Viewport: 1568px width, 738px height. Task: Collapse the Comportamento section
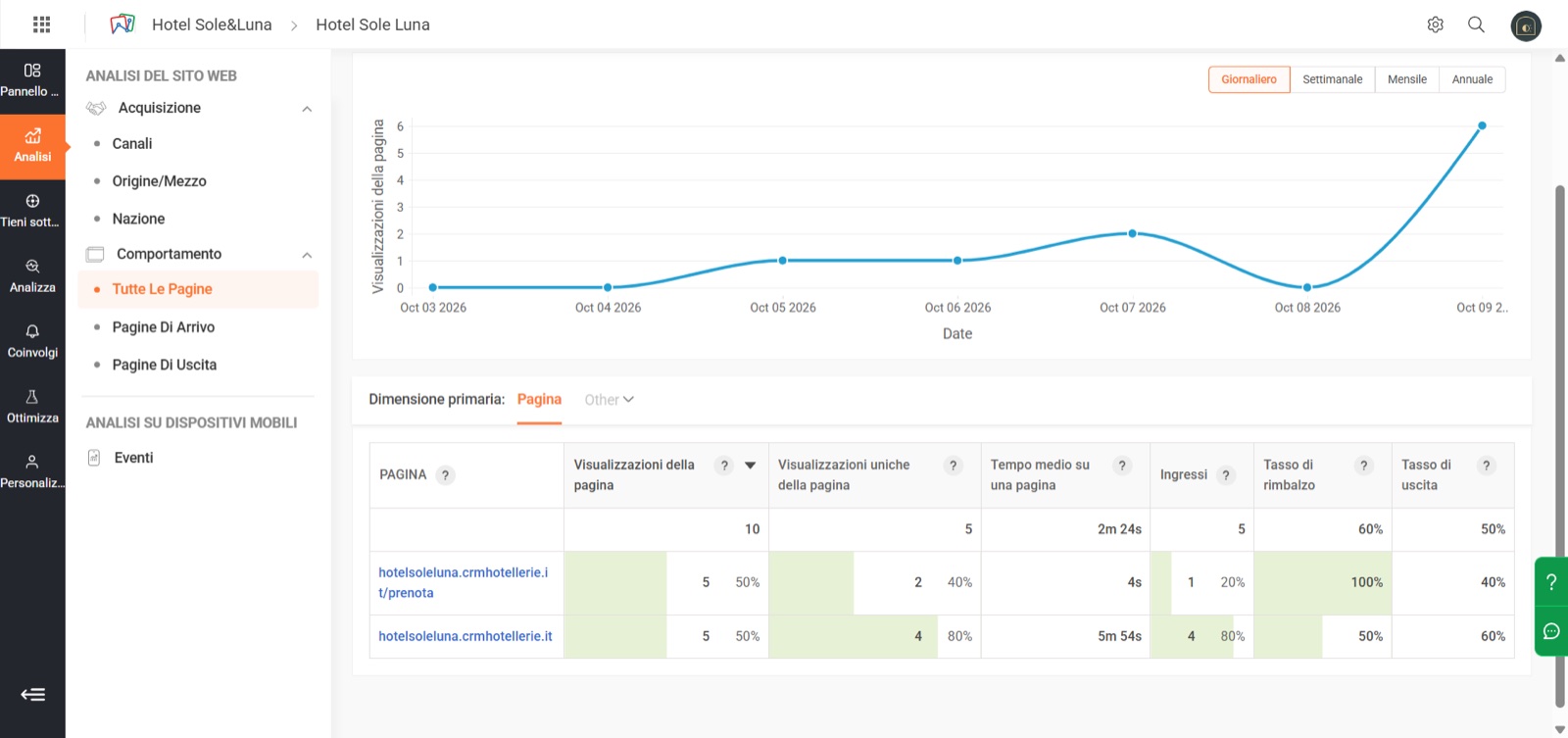pyautogui.click(x=307, y=255)
